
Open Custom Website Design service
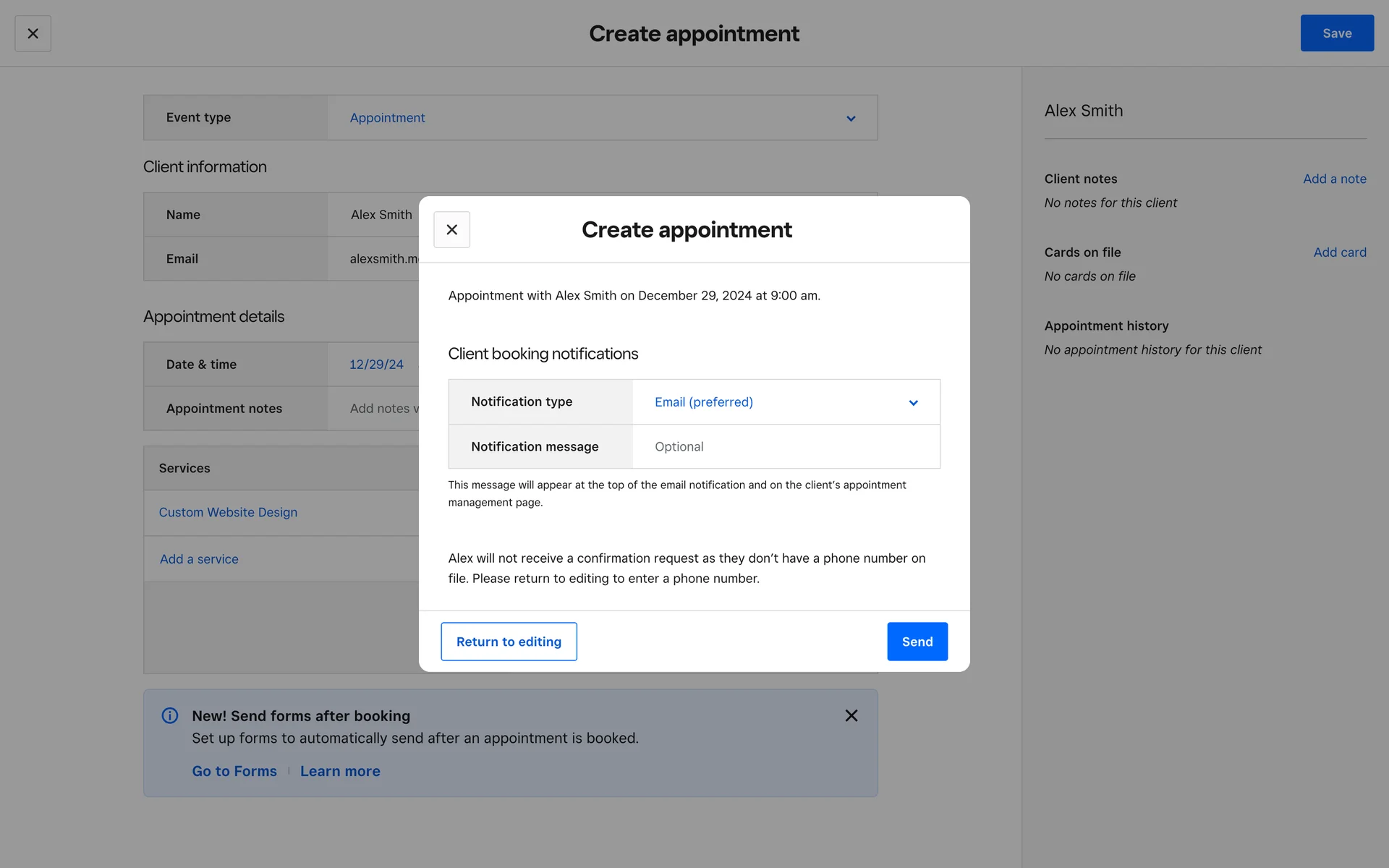[228, 512]
